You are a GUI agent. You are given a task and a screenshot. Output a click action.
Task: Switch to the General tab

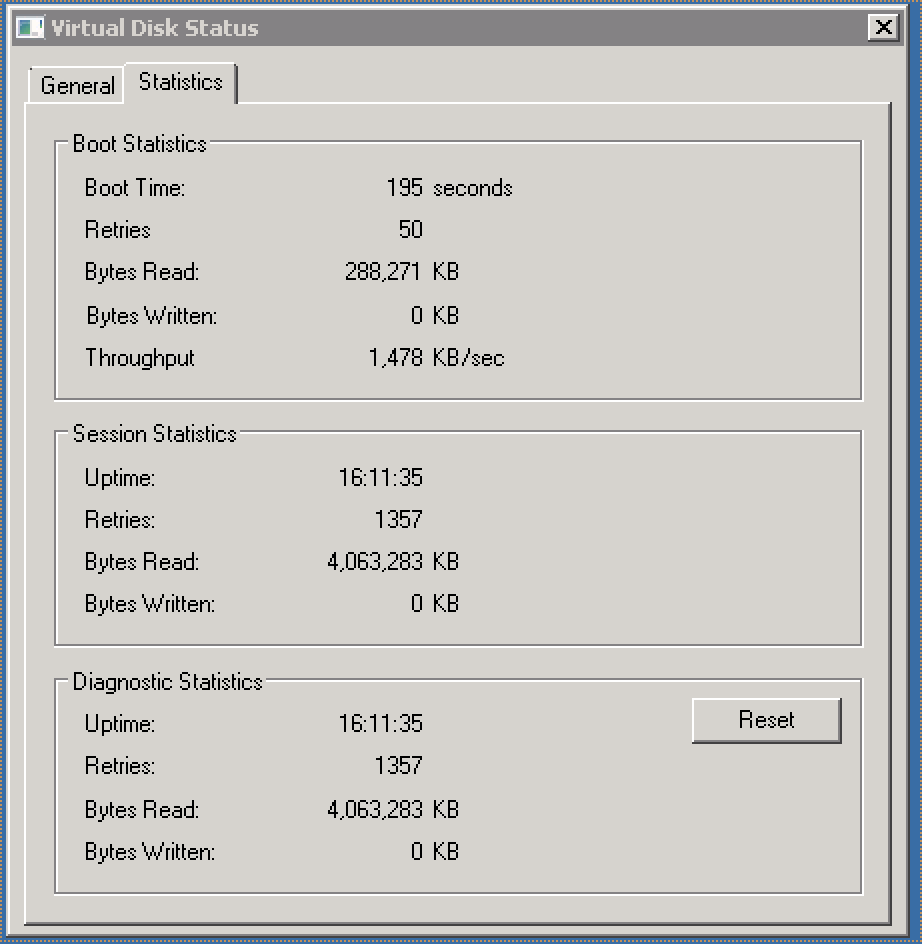click(77, 85)
